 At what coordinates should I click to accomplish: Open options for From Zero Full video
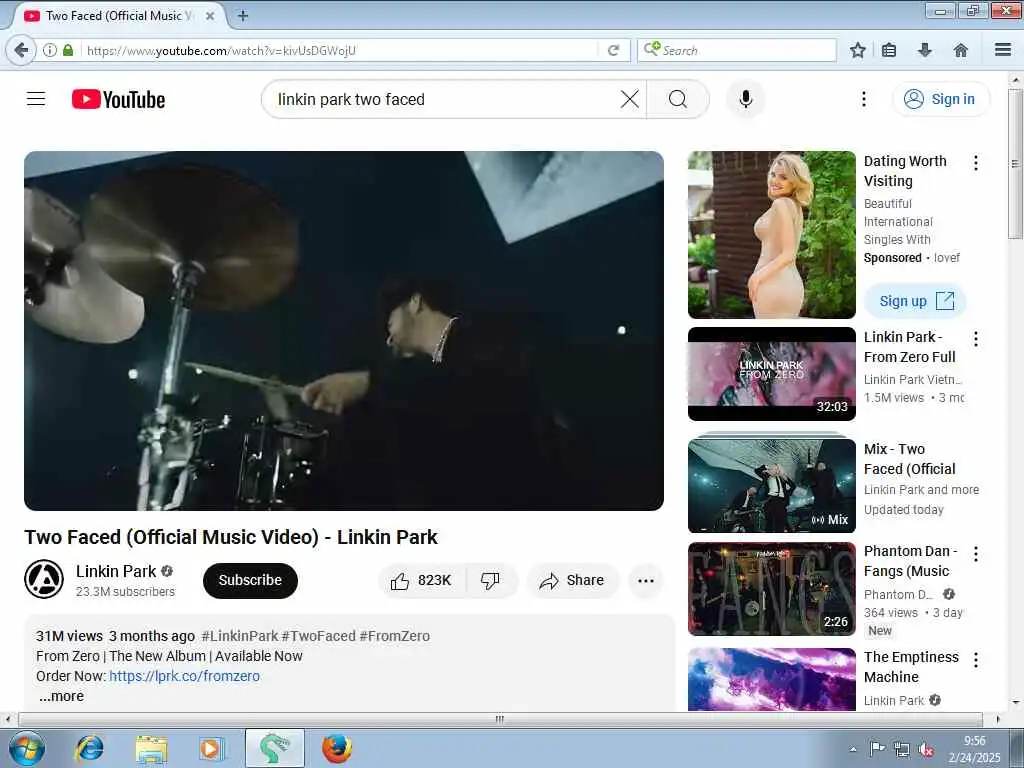coord(976,338)
